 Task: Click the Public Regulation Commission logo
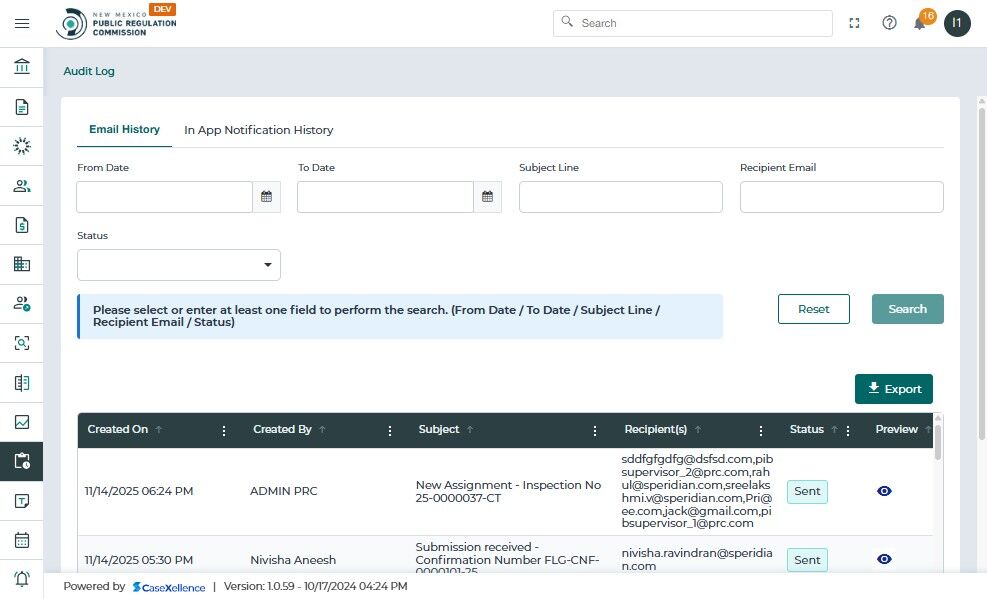click(116, 23)
